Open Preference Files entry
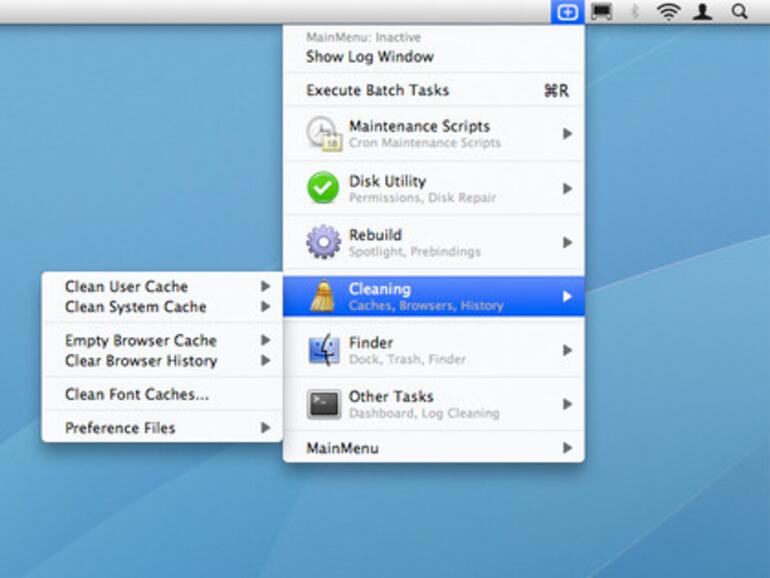This screenshot has height=578, width=770. pos(120,428)
